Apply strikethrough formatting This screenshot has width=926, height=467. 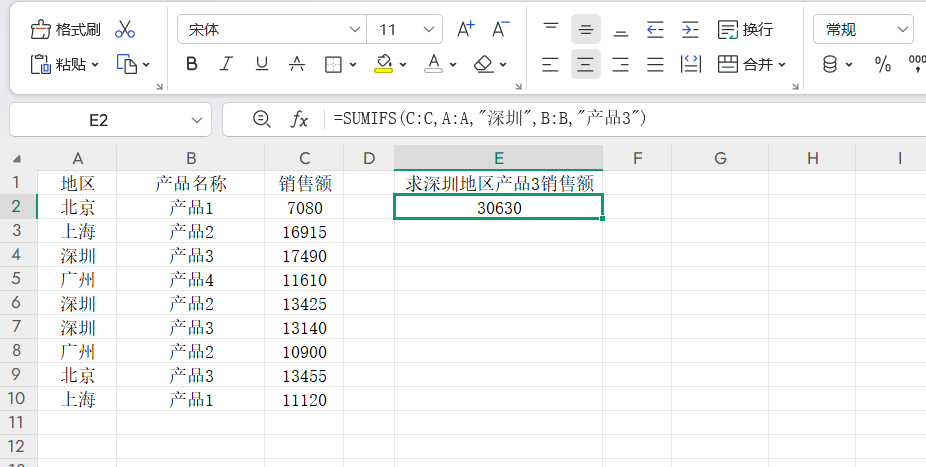click(297, 65)
